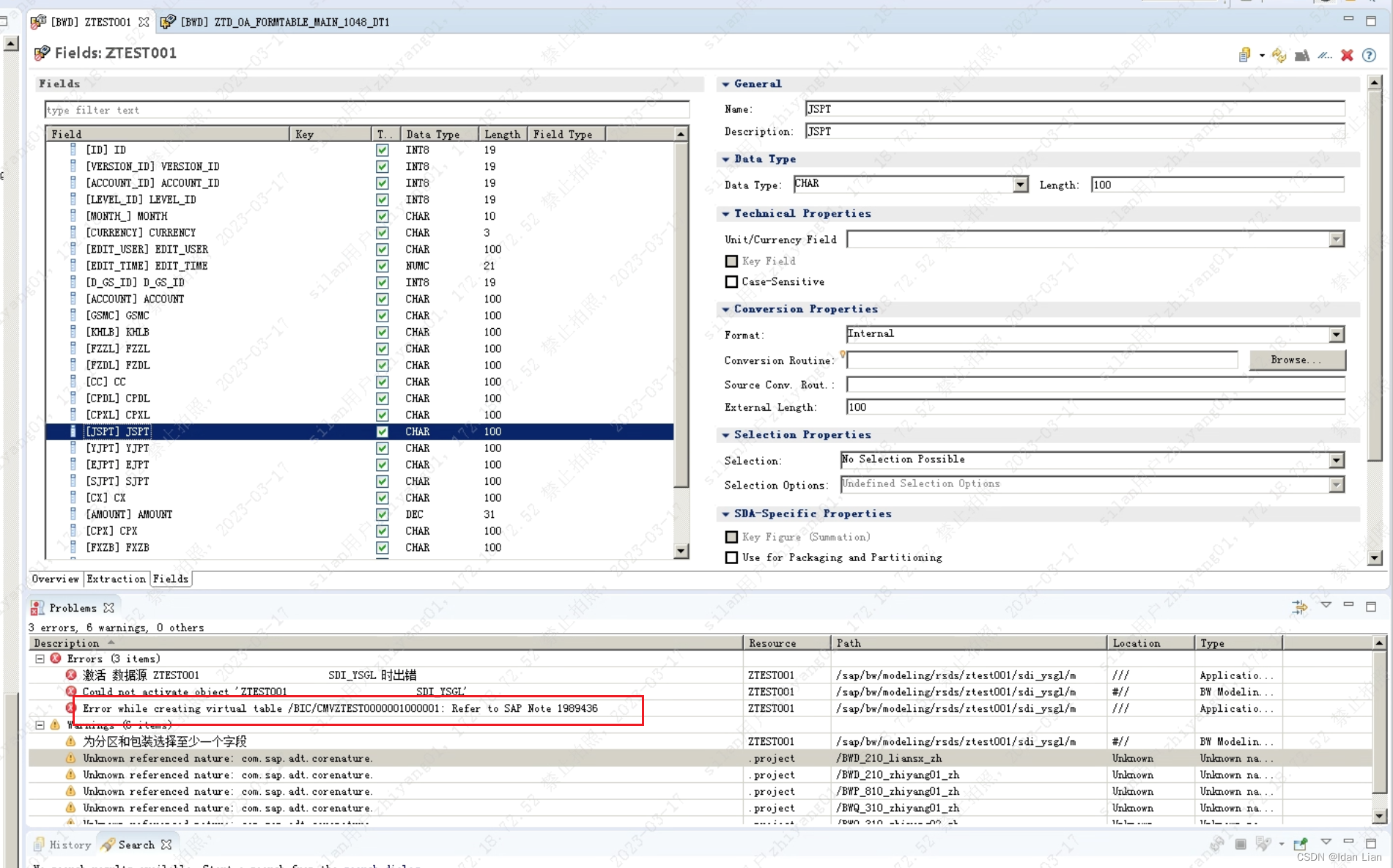
Task: Click the Browse button for Conversion Routine
Action: 1296,360
